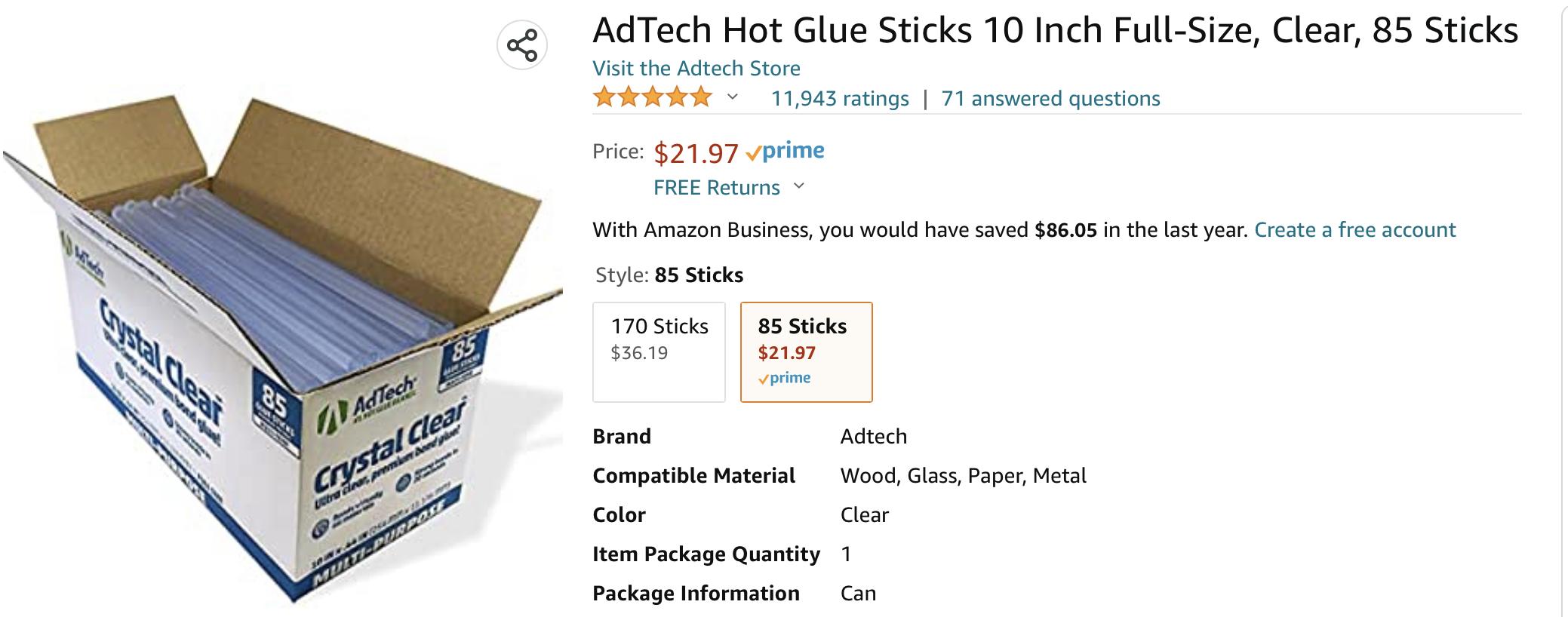
Task: Expand the FREE Returns chevron
Action: 799,186
